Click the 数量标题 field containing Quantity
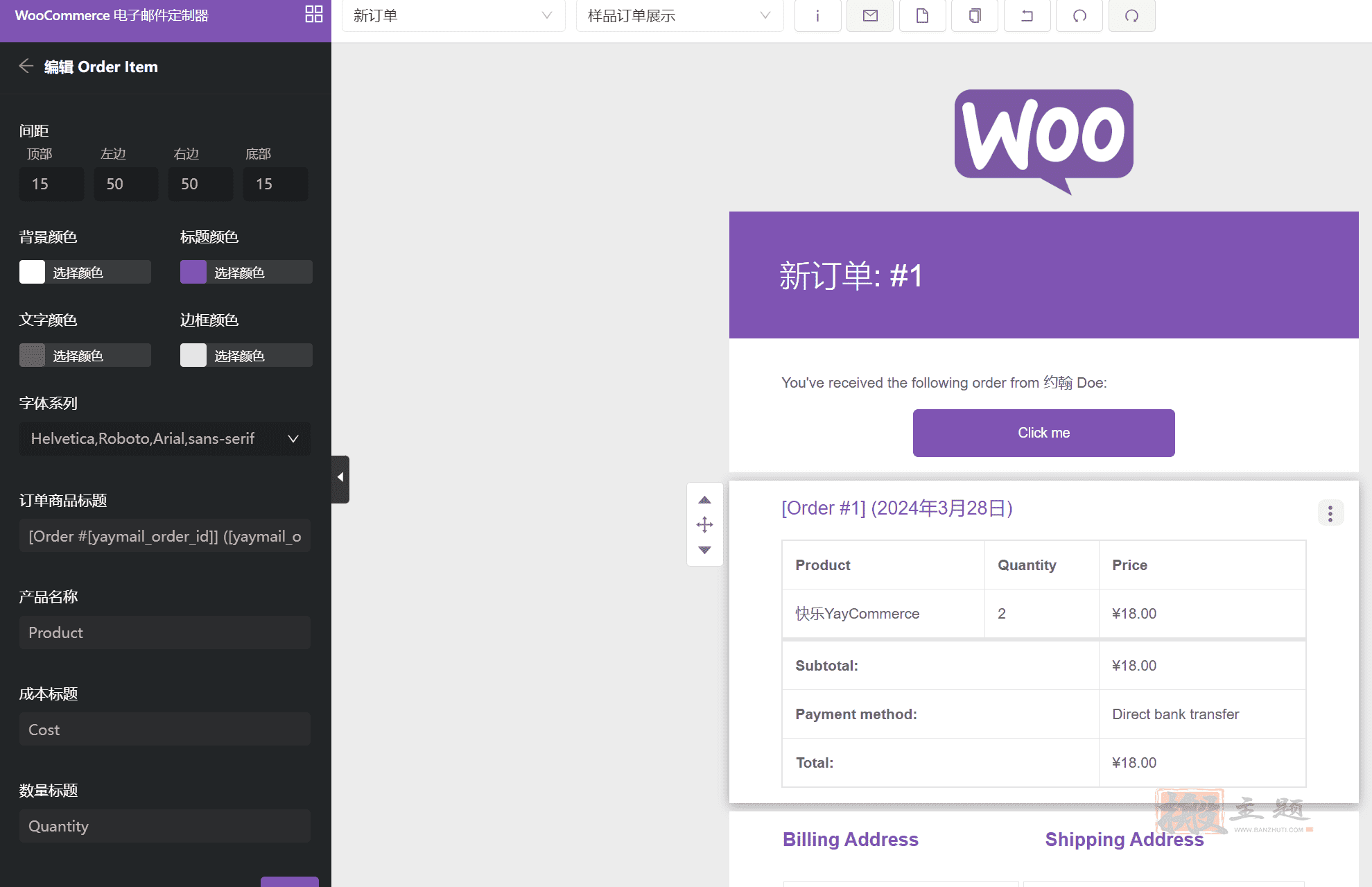The height and width of the screenshot is (887, 1372). point(165,826)
